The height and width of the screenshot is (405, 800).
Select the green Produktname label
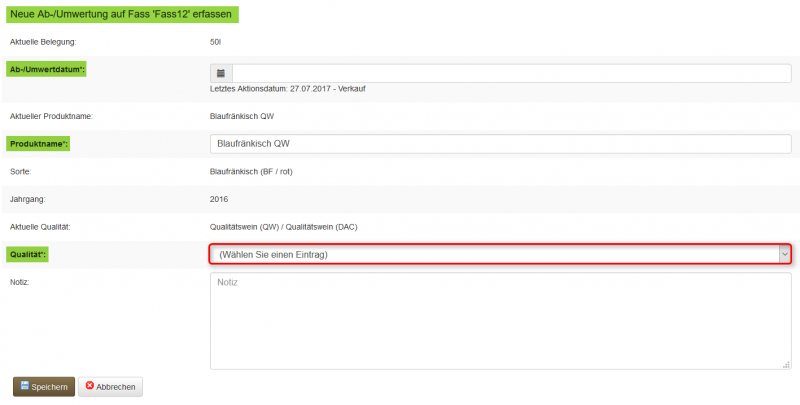click(x=39, y=144)
